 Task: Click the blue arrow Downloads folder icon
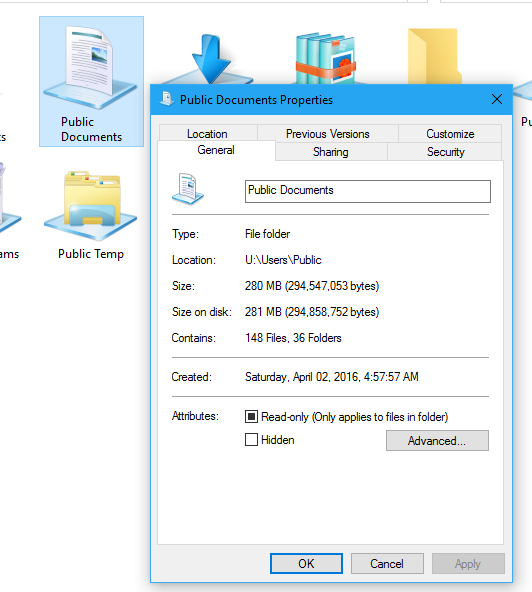pyautogui.click(x=209, y=59)
